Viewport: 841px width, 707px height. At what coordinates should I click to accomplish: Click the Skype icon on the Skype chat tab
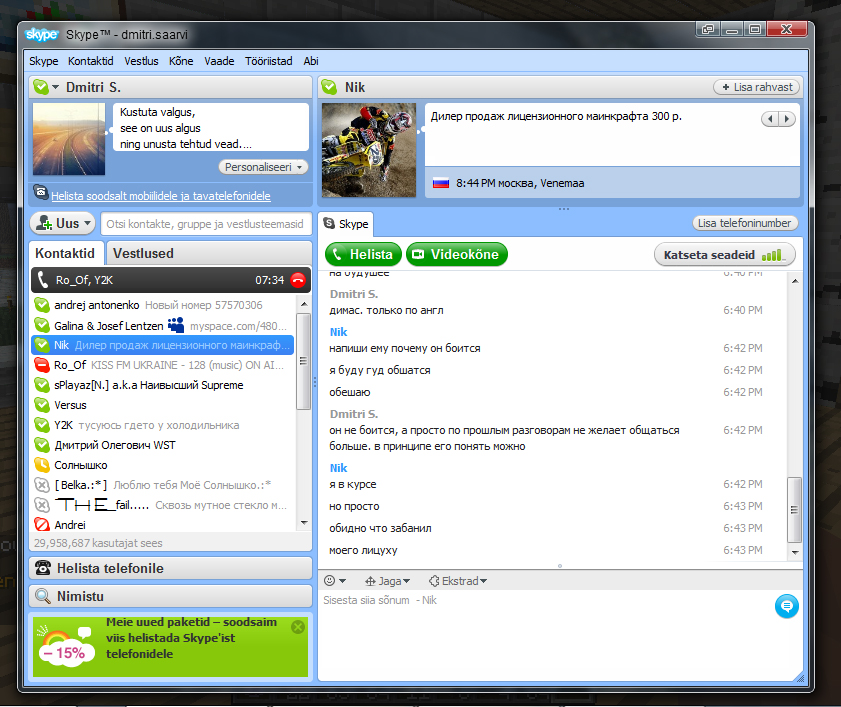tap(329, 224)
